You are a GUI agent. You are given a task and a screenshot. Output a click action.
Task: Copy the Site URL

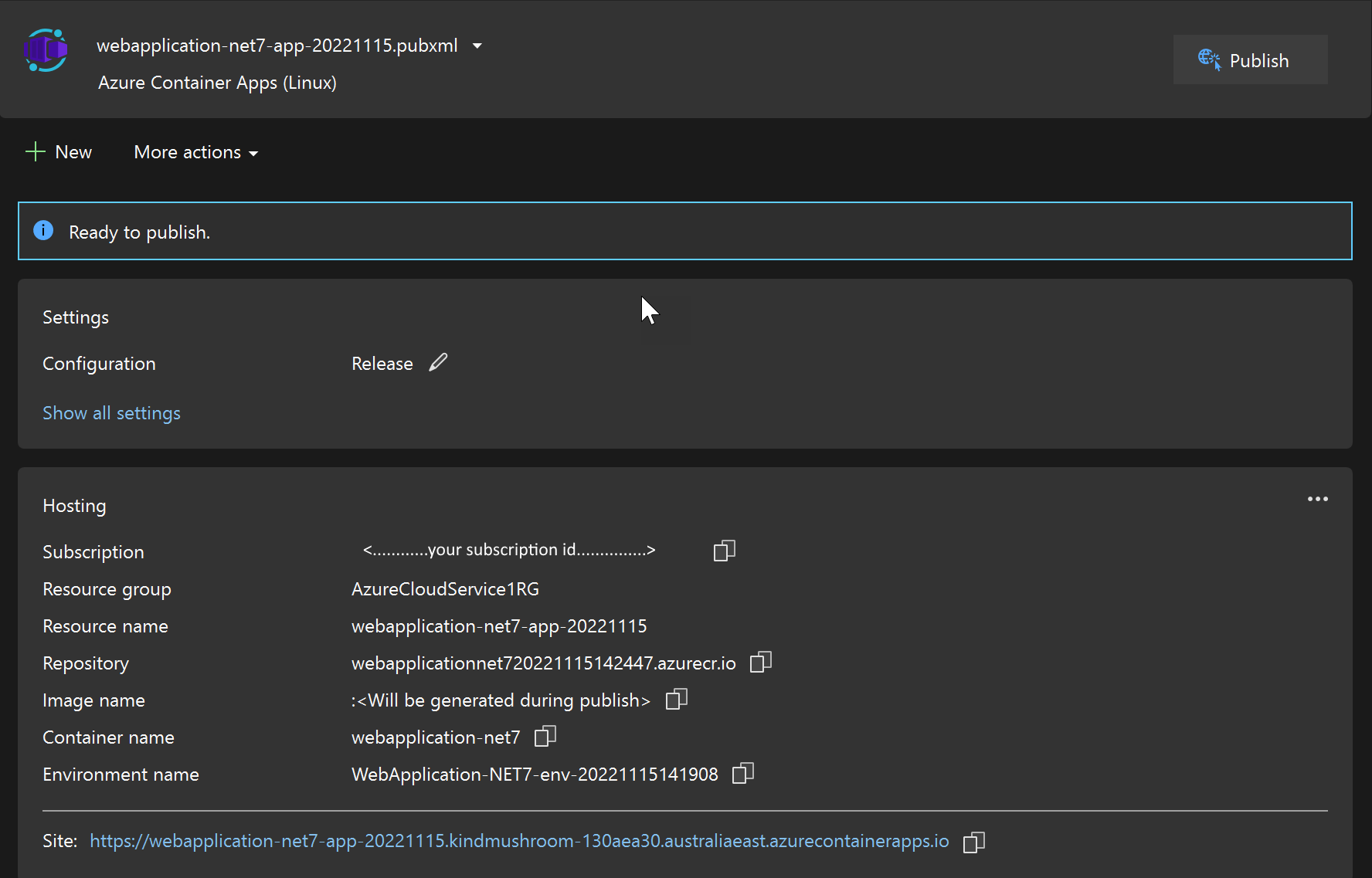(973, 841)
